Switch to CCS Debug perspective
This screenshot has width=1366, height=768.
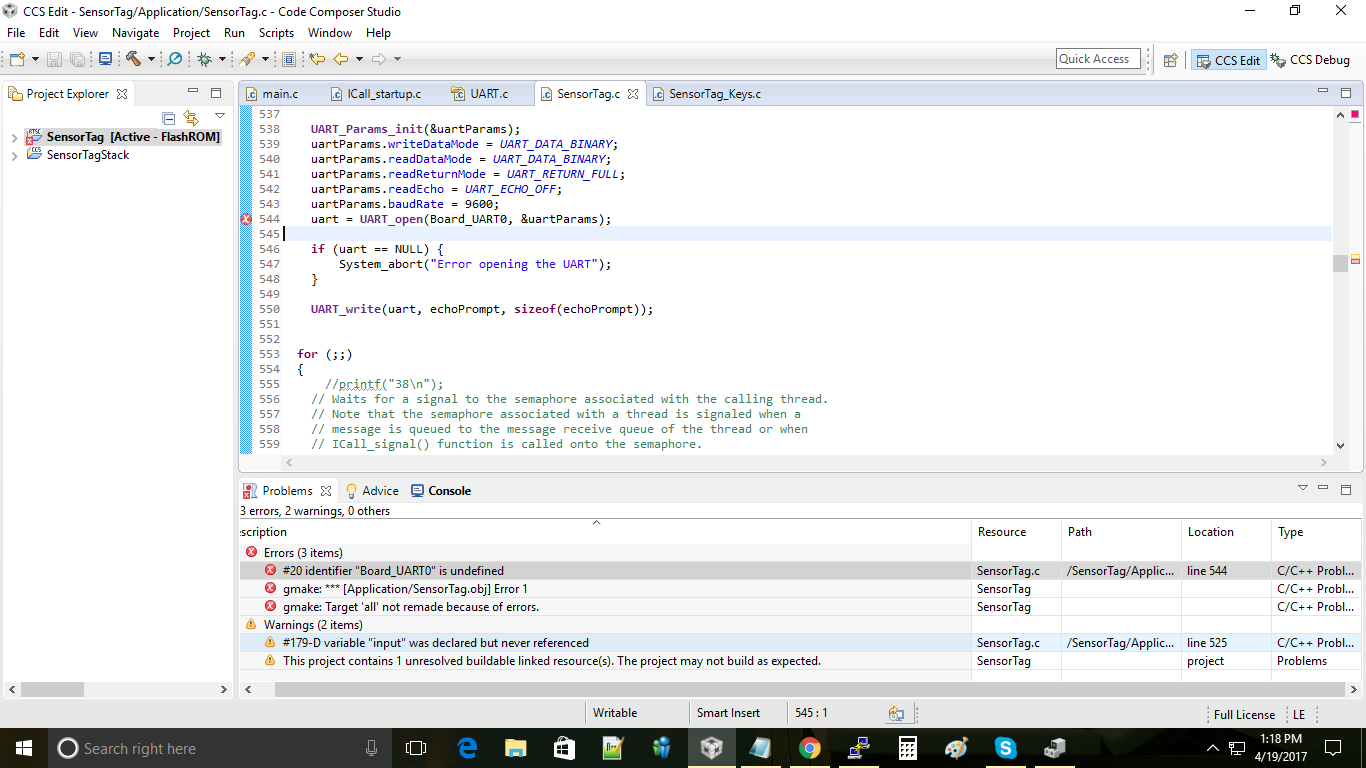1310,60
